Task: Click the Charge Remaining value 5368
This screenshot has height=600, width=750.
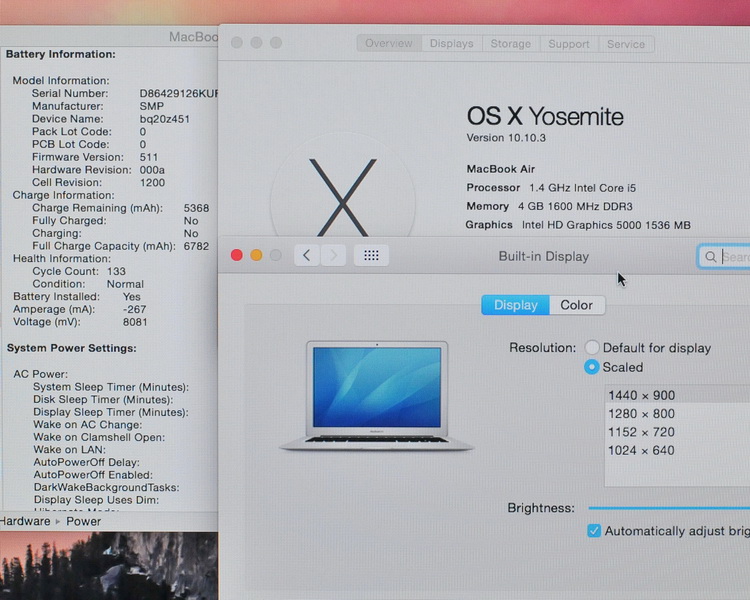Action: (196, 208)
